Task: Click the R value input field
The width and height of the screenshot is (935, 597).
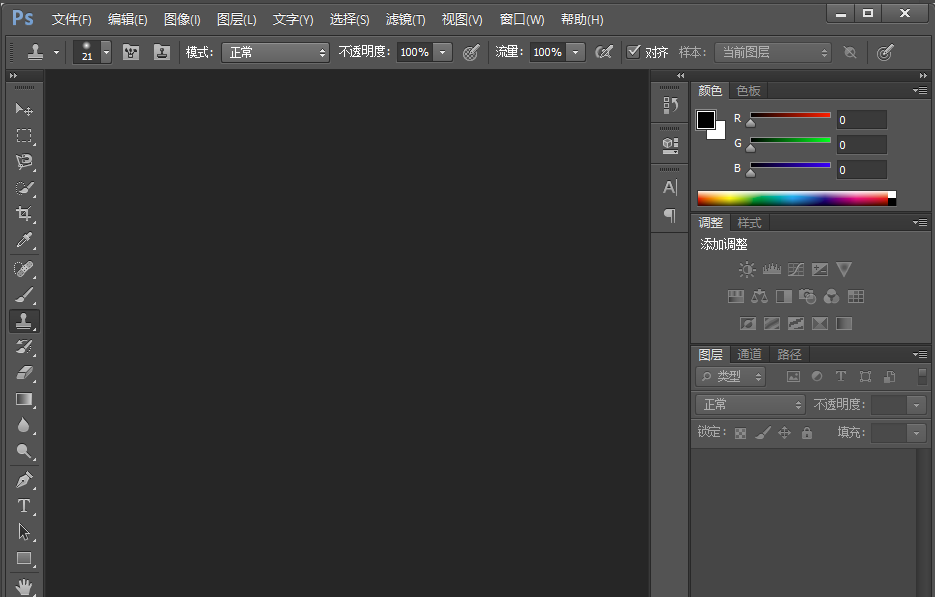Action: (861, 118)
